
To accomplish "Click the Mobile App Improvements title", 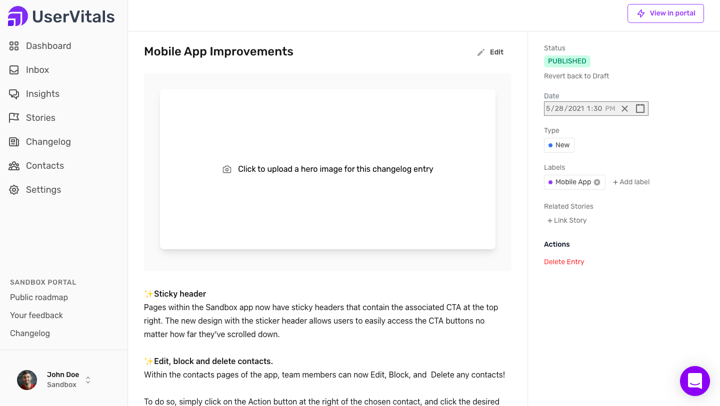I will [x=219, y=51].
